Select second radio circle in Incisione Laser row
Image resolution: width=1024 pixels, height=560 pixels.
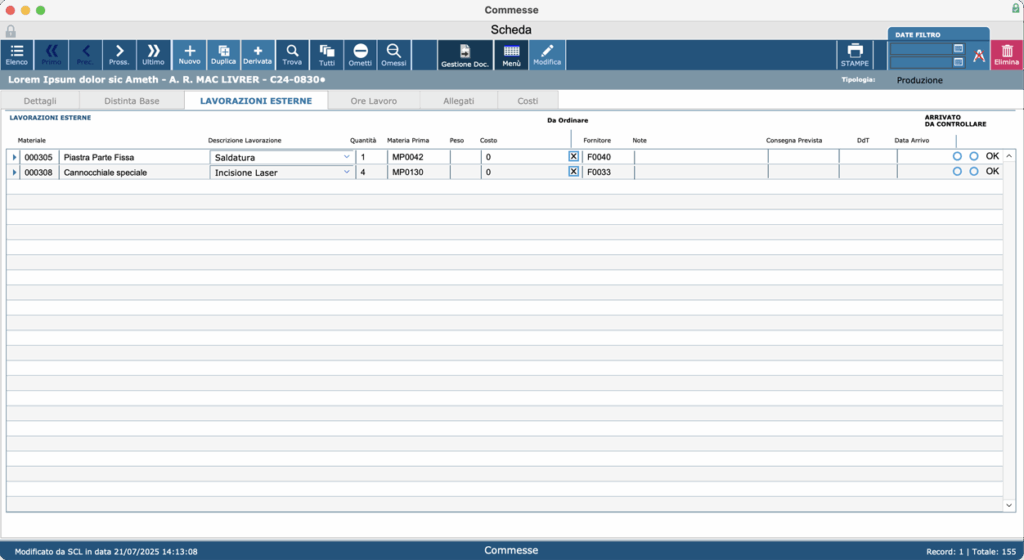point(974,172)
